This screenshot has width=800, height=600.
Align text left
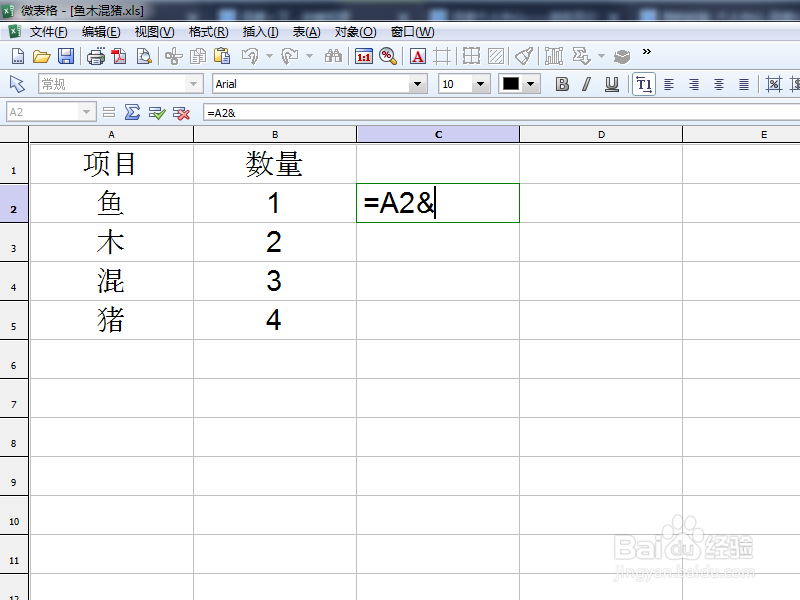pyautogui.click(x=669, y=84)
